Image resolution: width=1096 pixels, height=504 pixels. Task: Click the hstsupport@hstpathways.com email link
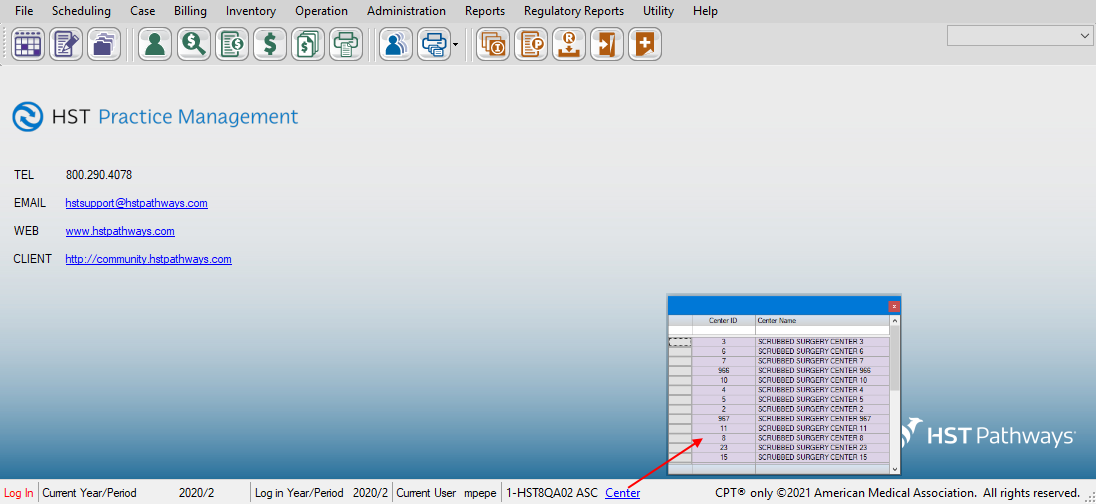click(136, 203)
